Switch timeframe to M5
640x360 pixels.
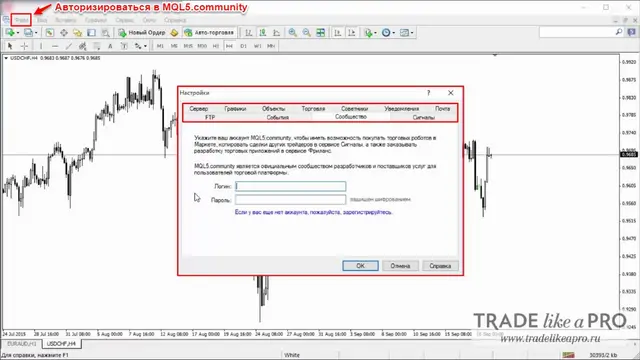pos(174,46)
